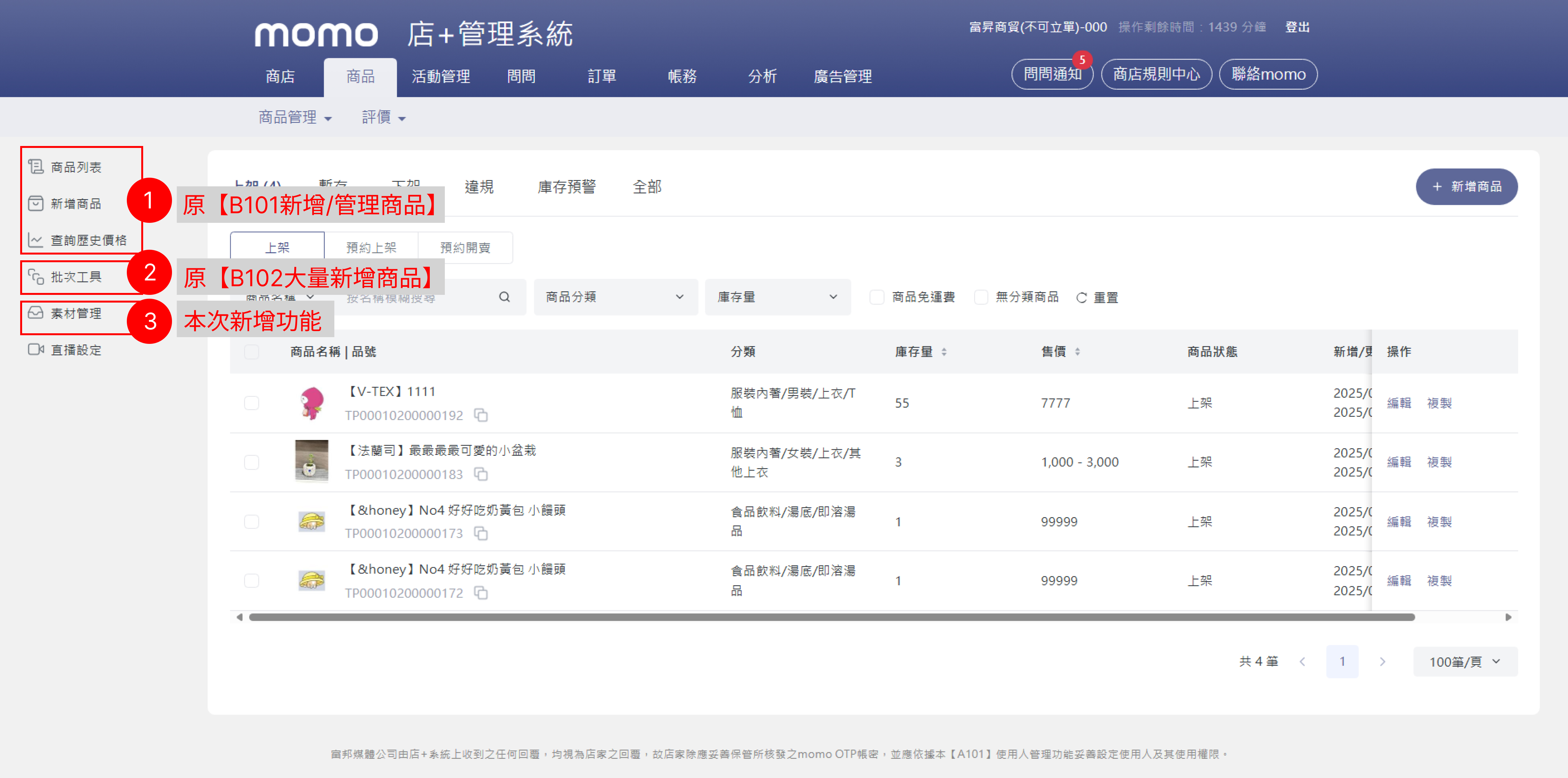Click thumbnail of 【法蘭司】 bonsai product
The width and height of the screenshot is (1568, 778).
point(312,461)
